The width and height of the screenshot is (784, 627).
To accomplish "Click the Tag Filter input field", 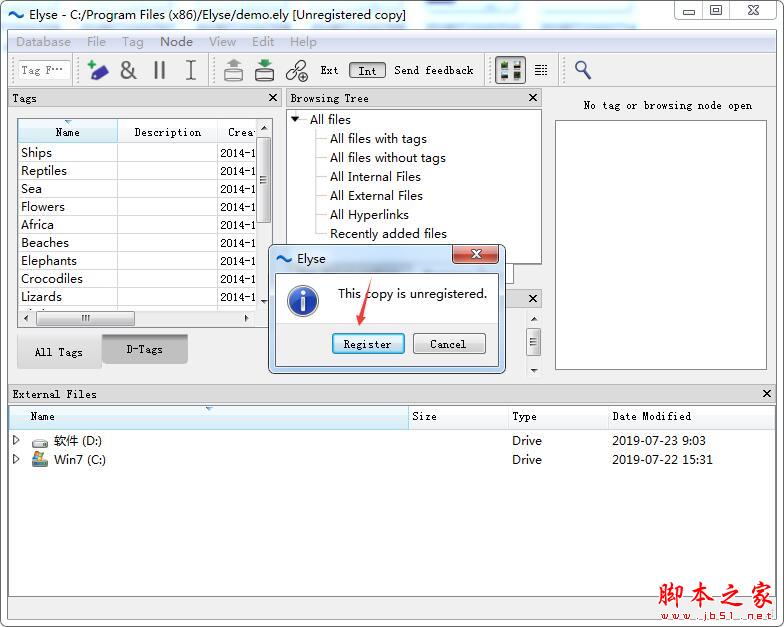I will pos(43,70).
